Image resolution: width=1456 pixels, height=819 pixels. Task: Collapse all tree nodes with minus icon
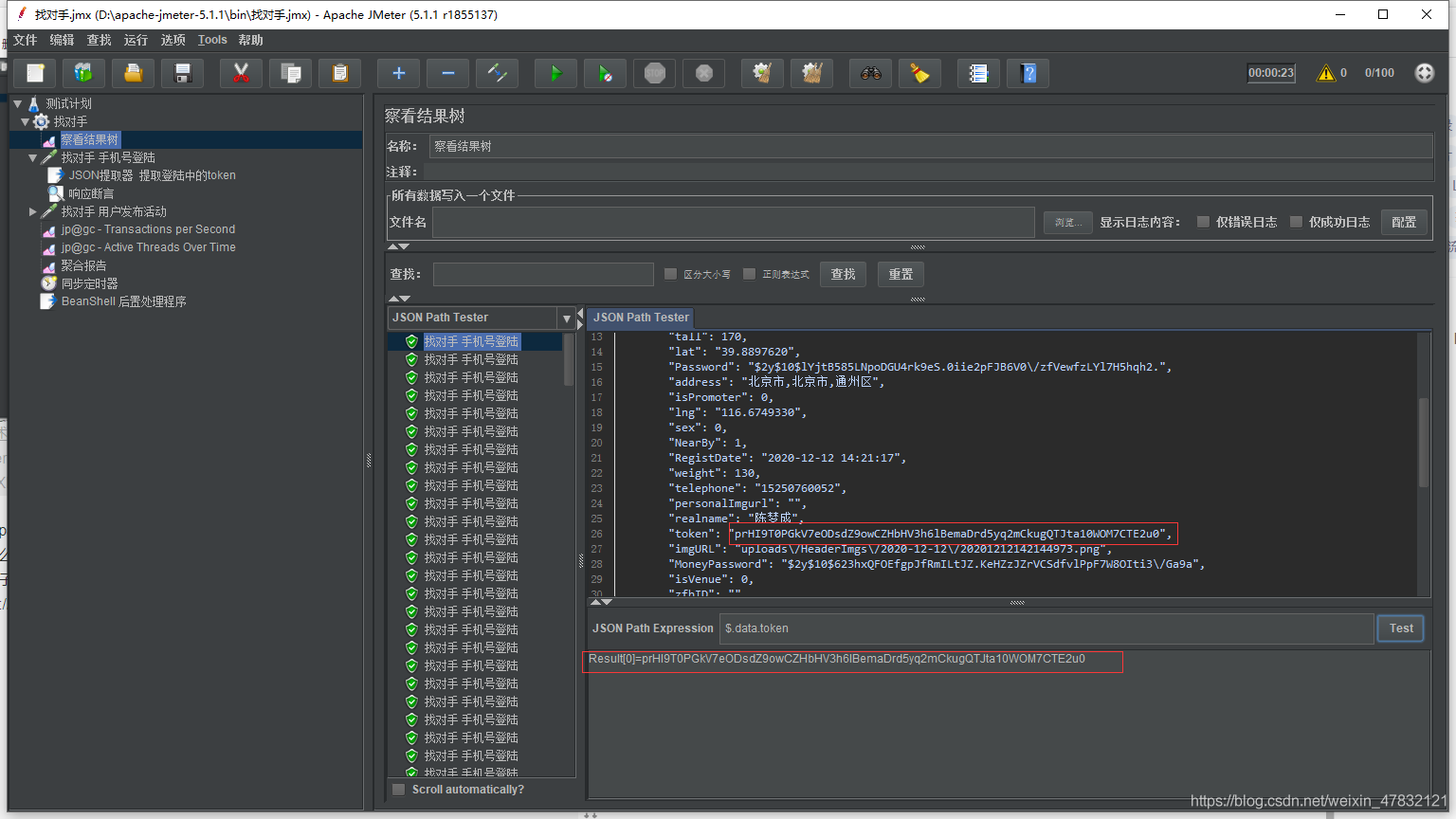point(448,73)
